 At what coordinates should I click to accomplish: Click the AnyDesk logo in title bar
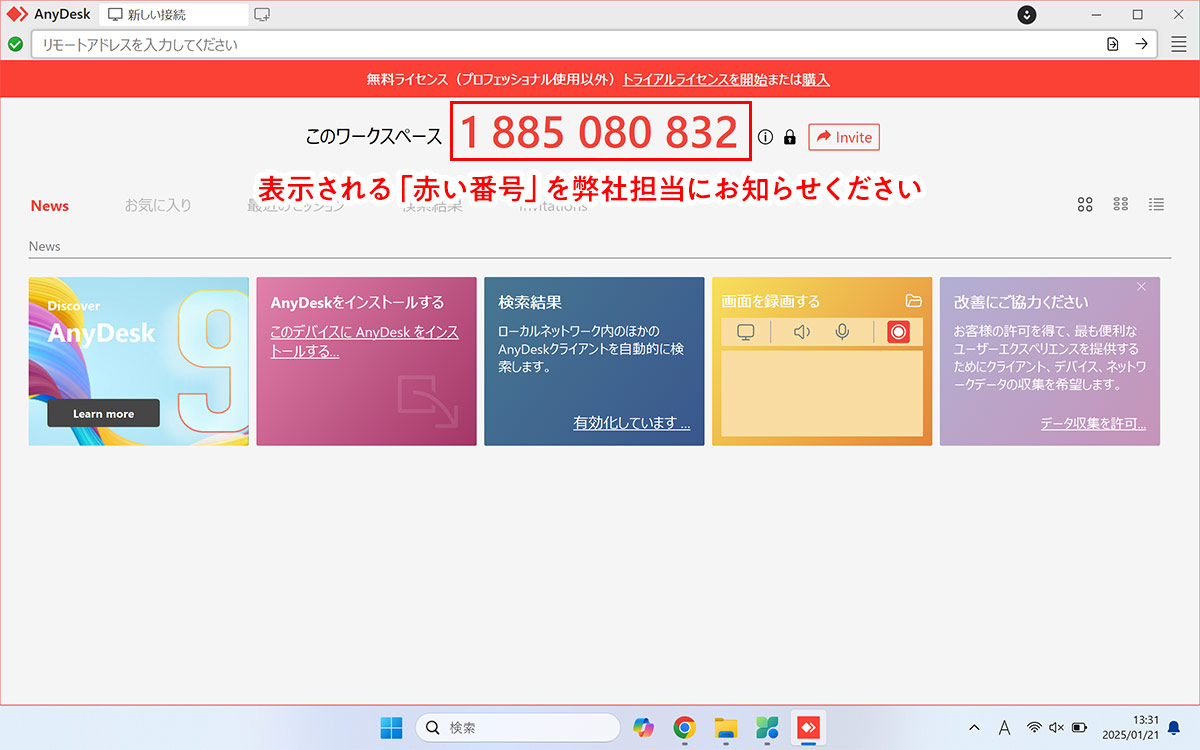[x=16, y=15]
